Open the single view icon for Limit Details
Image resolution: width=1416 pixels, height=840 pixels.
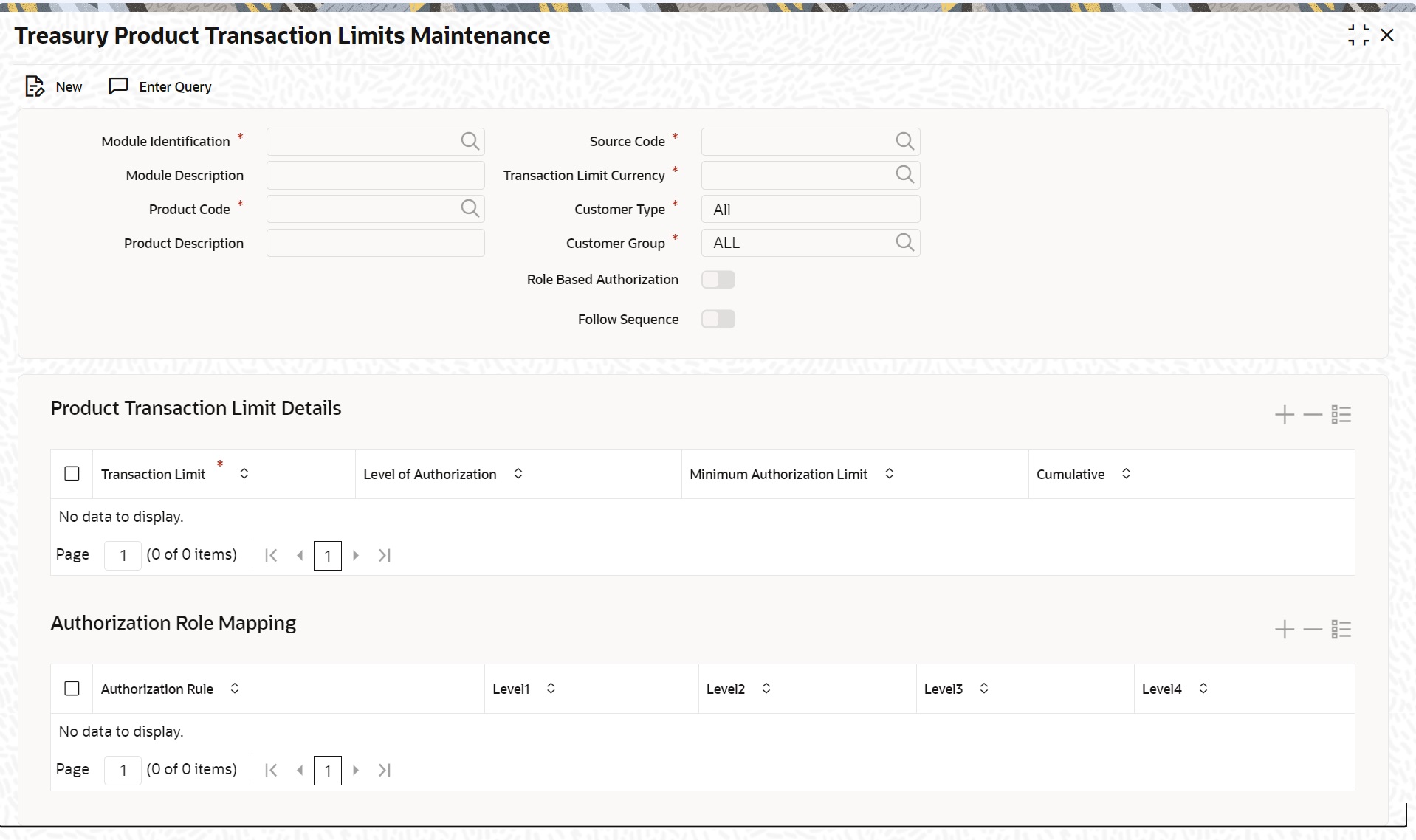click(1341, 414)
